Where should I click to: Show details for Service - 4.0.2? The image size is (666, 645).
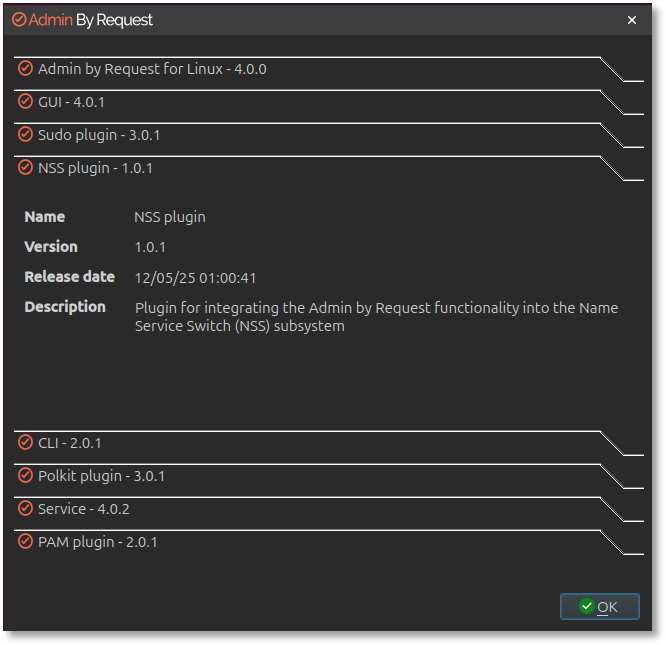[84, 509]
